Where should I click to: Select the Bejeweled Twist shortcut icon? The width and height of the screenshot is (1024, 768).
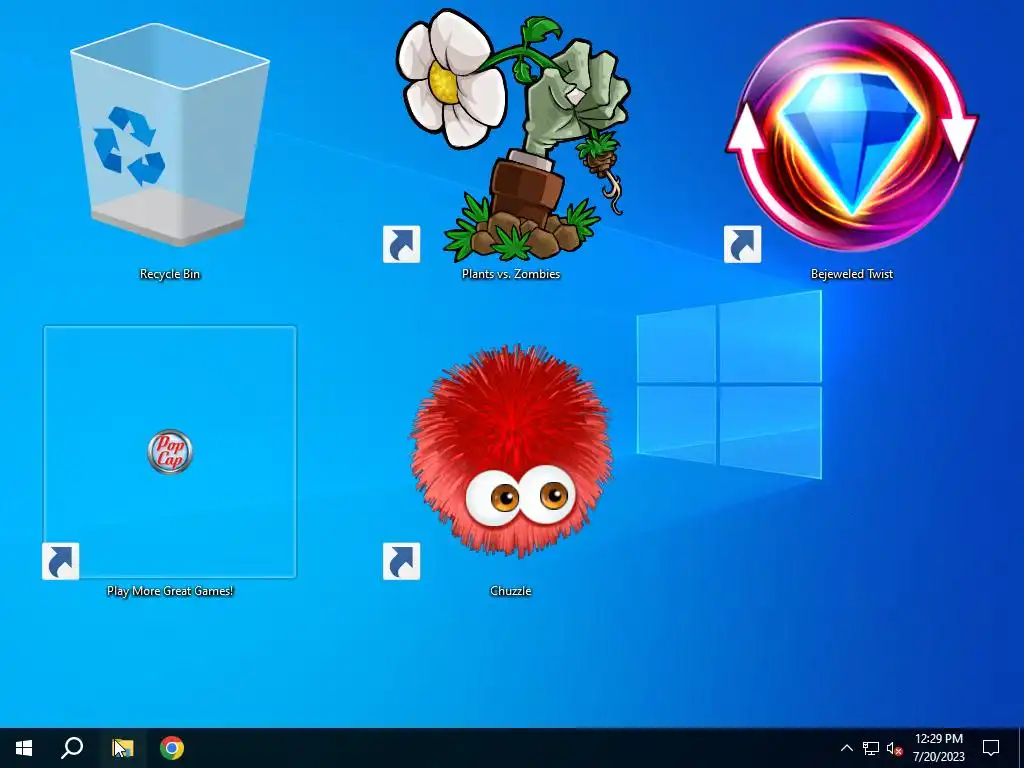point(851,135)
